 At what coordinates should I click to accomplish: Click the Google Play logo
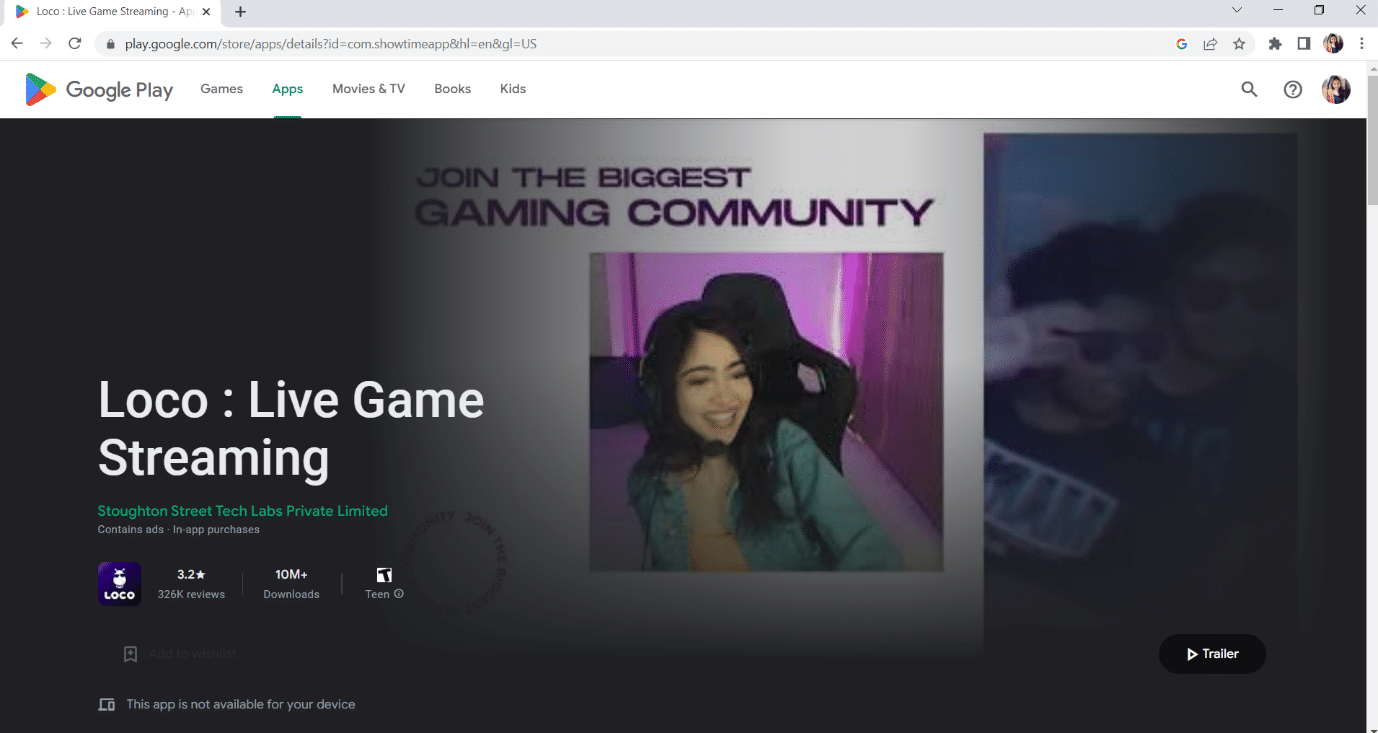click(99, 89)
